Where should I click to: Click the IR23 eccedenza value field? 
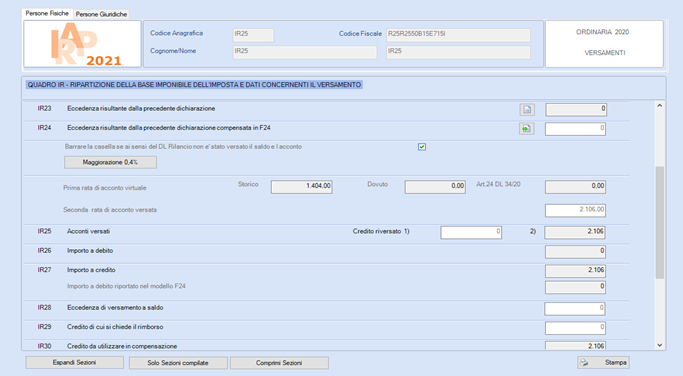(x=576, y=109)
